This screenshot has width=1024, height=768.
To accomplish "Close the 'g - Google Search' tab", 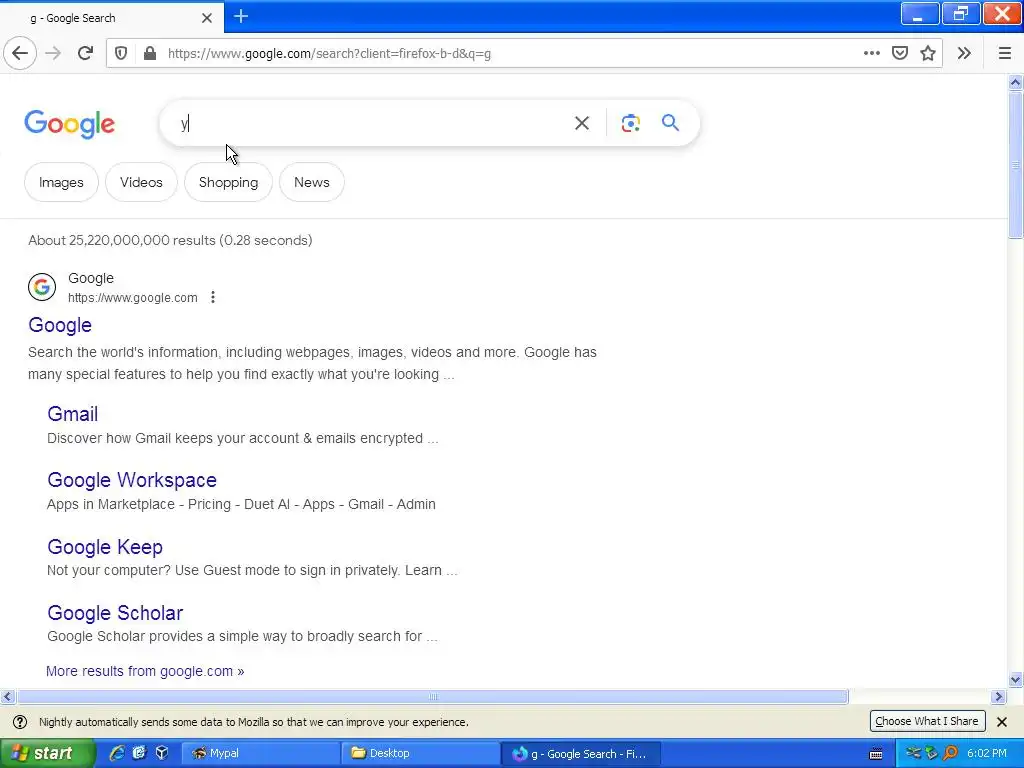I will tap(206, 18).
